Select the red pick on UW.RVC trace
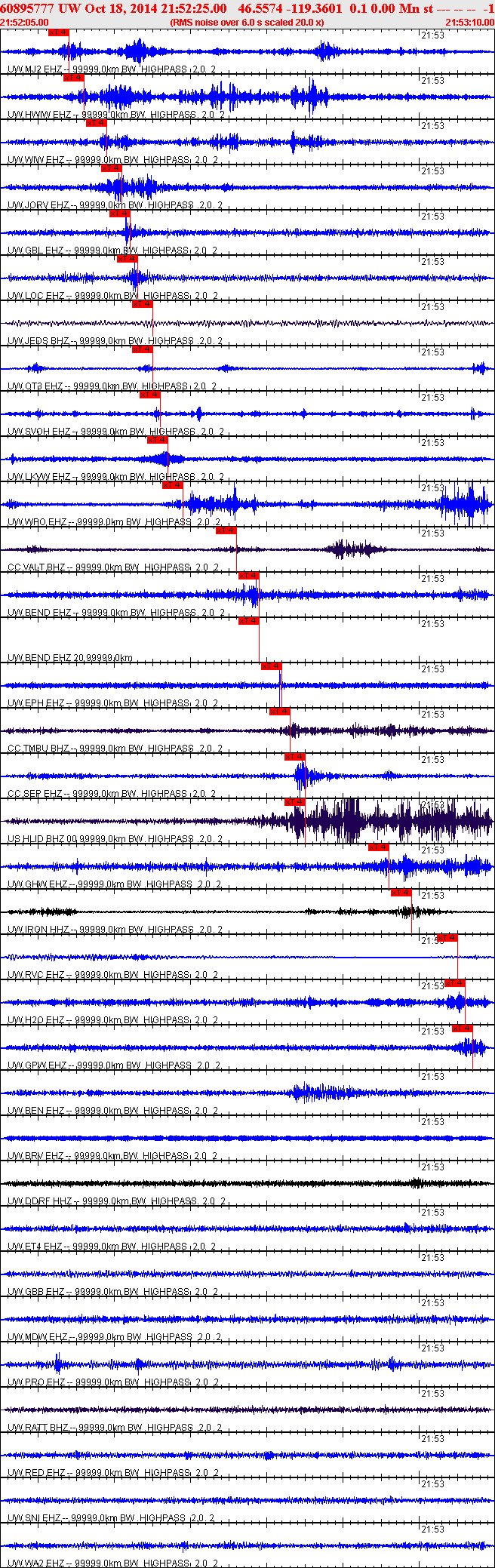The height and width of the screenshot is (1568, 495). click(447, 938)
